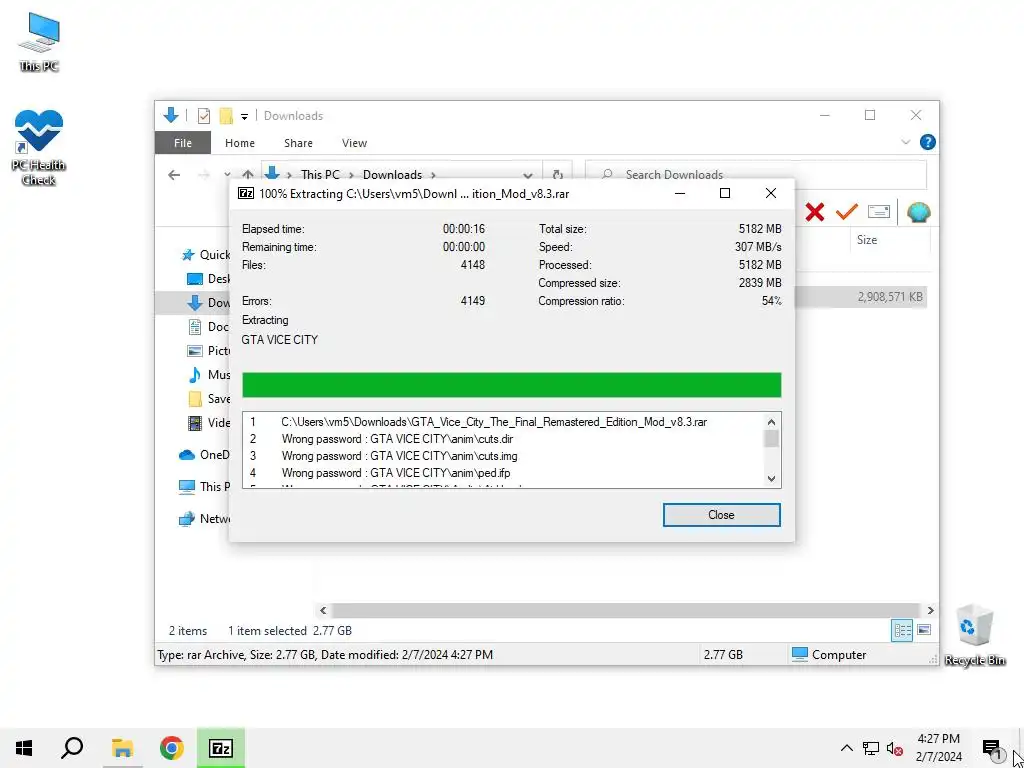1024x768 pixels.
Task: Click the red X delete toolbar icon
Action: pos(814,212)
